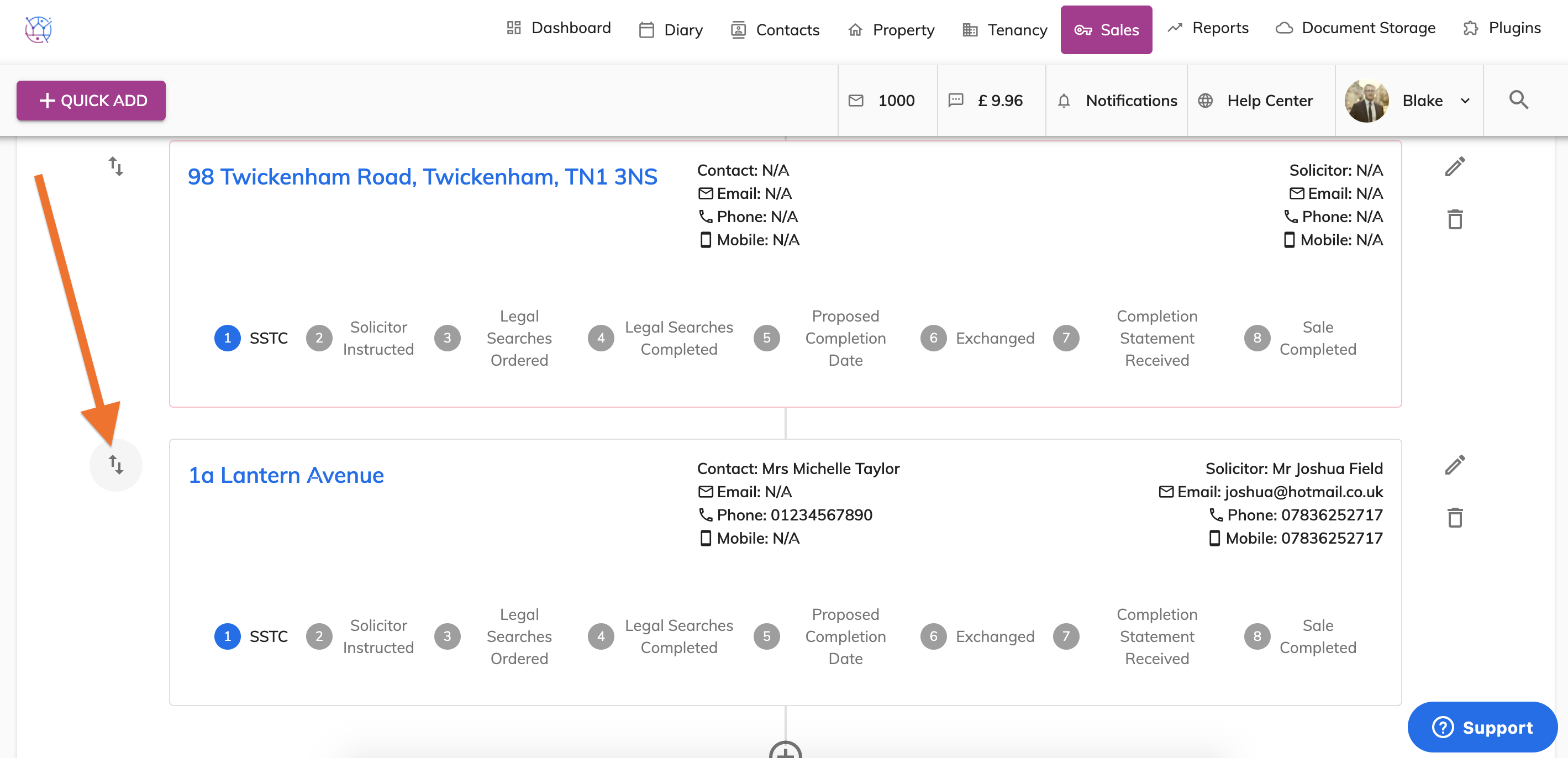Delete the 98 Twickenham Road sale with trash icon
This screenshot has width=1568, height=758.
1454,219
